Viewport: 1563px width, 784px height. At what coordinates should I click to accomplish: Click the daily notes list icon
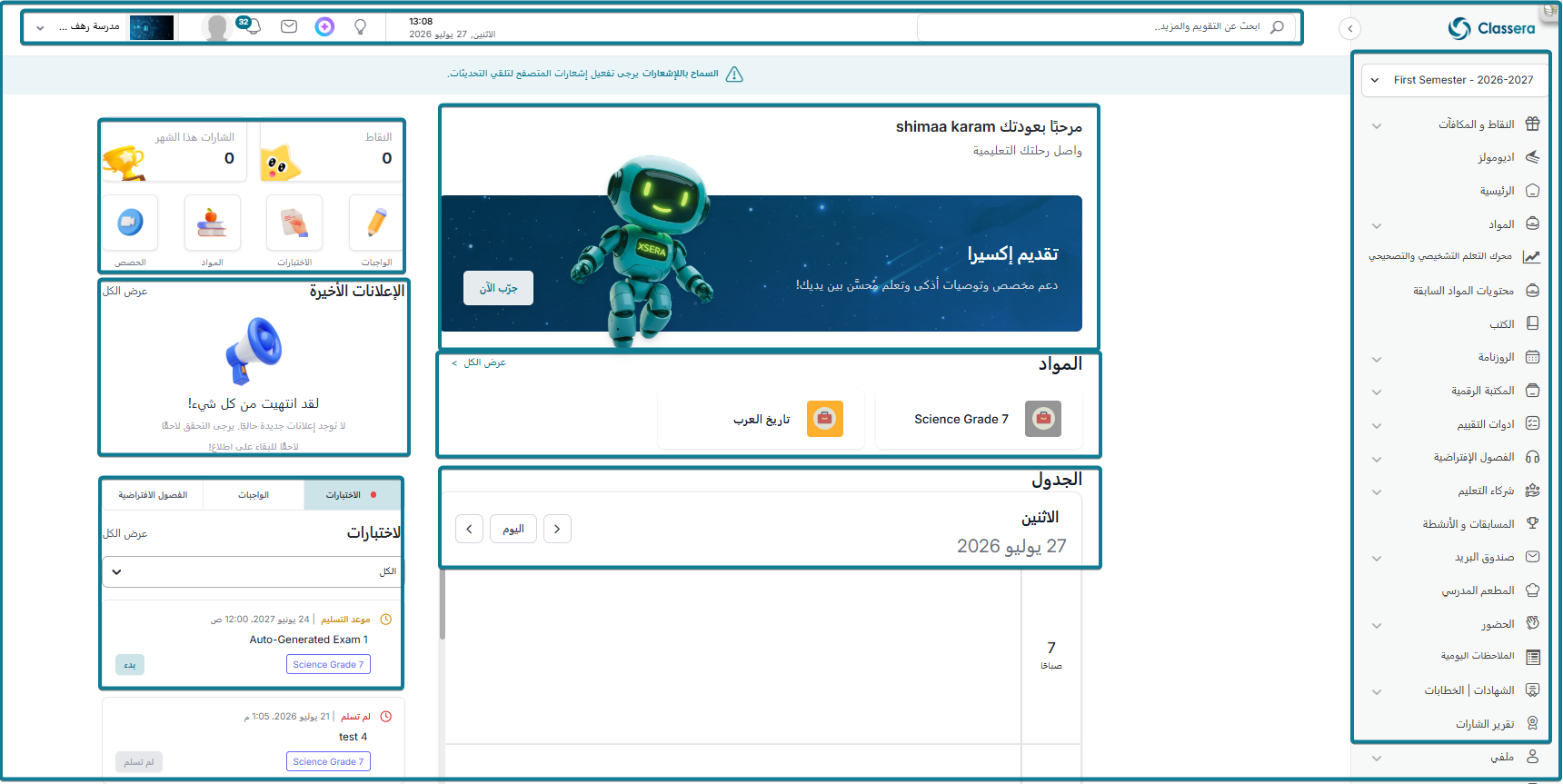click(1532, 657)
